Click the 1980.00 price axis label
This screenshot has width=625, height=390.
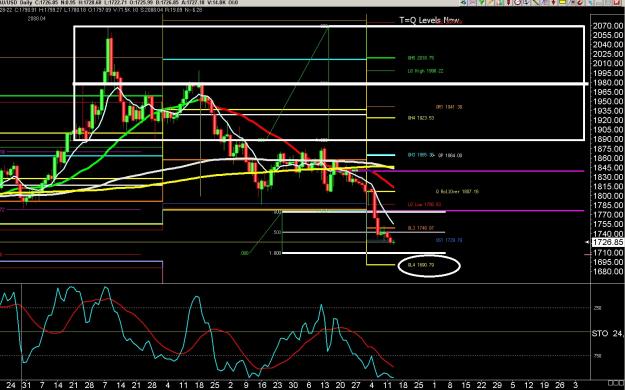point(608,83)
